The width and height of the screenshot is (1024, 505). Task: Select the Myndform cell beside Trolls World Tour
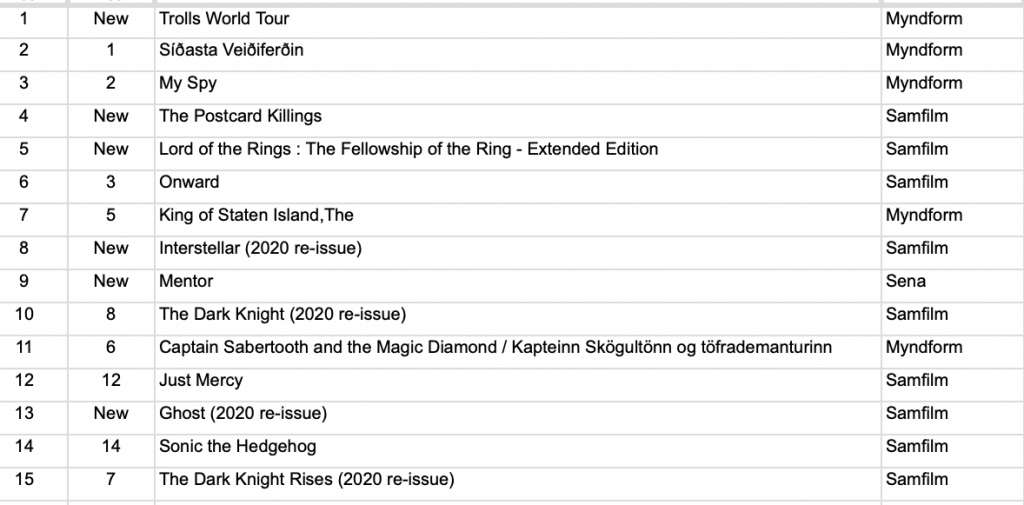pyautogui.click(x=924, y=18)
